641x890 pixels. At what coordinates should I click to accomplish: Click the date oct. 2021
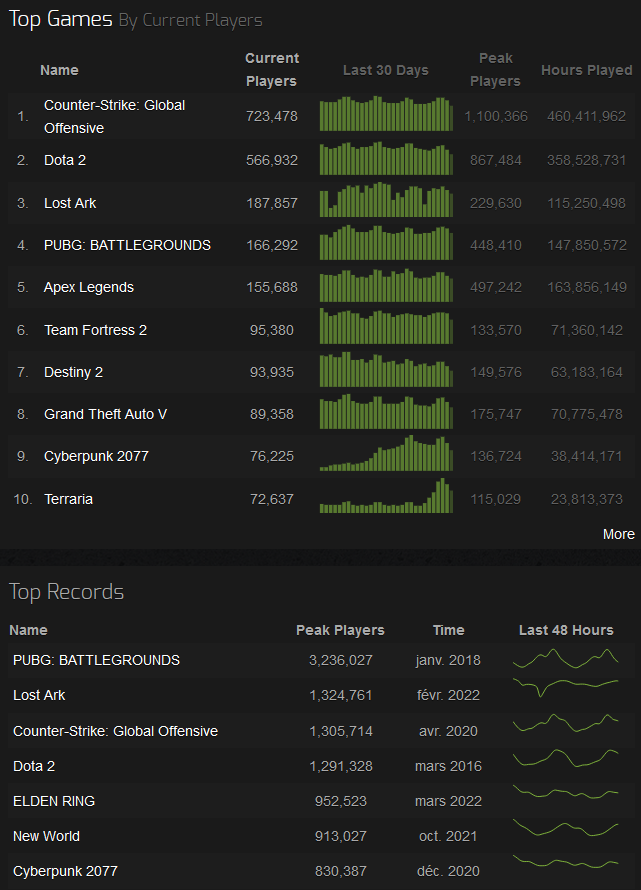coord(448,836)
